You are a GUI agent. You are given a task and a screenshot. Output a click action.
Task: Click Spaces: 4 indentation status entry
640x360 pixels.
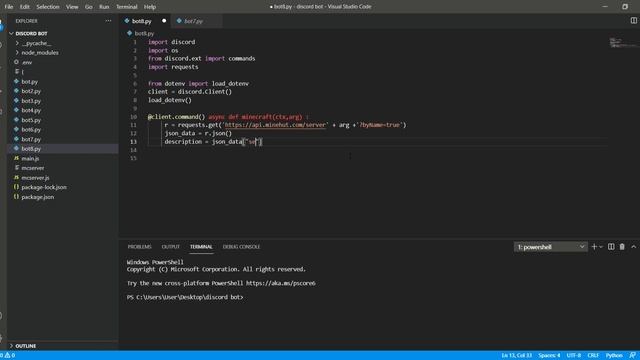point(549,356)
